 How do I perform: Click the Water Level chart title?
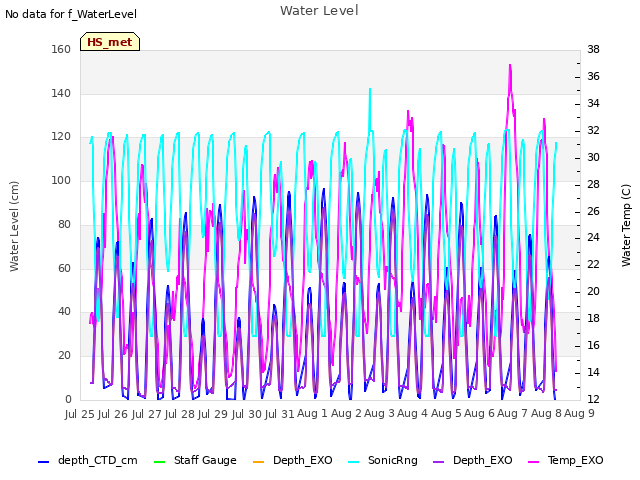click(x=319, y=11)
